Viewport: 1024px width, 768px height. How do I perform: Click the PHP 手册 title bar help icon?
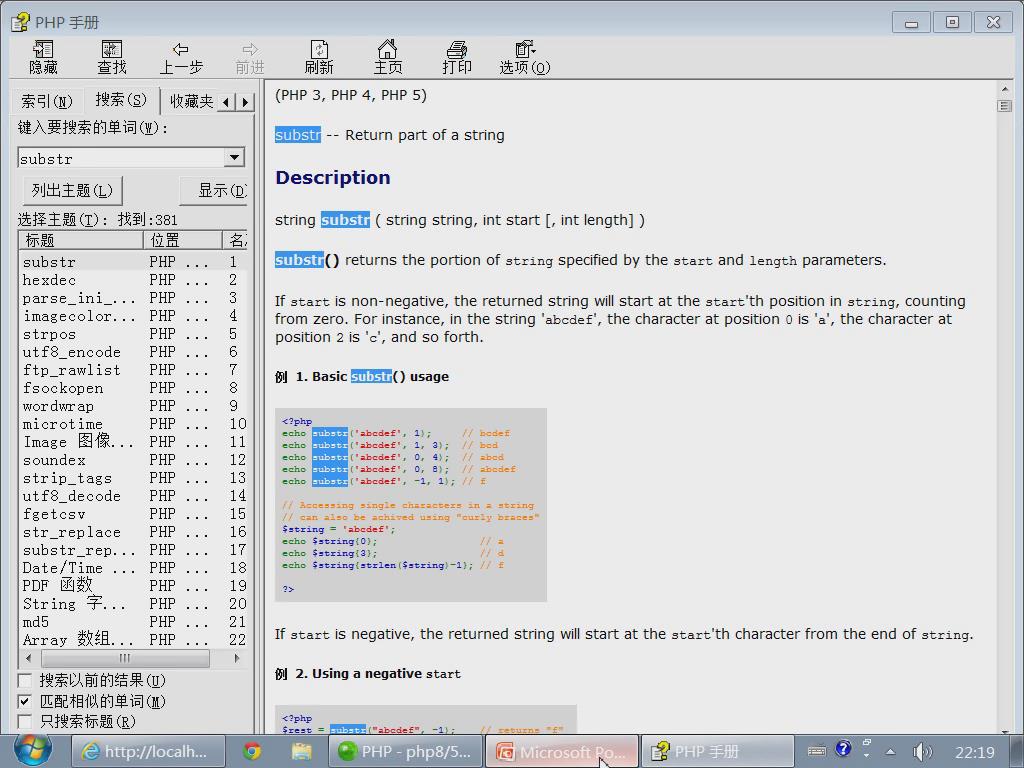[x=20, y=22]
